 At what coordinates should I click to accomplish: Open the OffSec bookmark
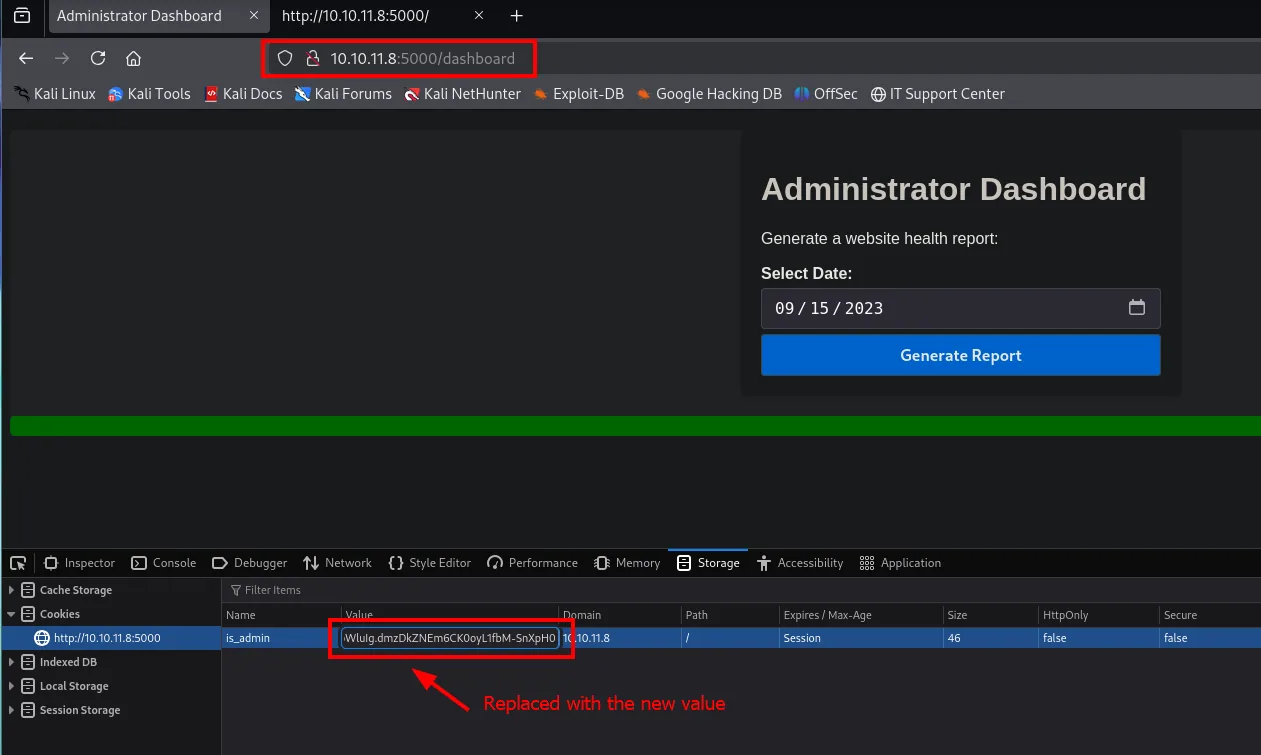[x=826, y=94]
